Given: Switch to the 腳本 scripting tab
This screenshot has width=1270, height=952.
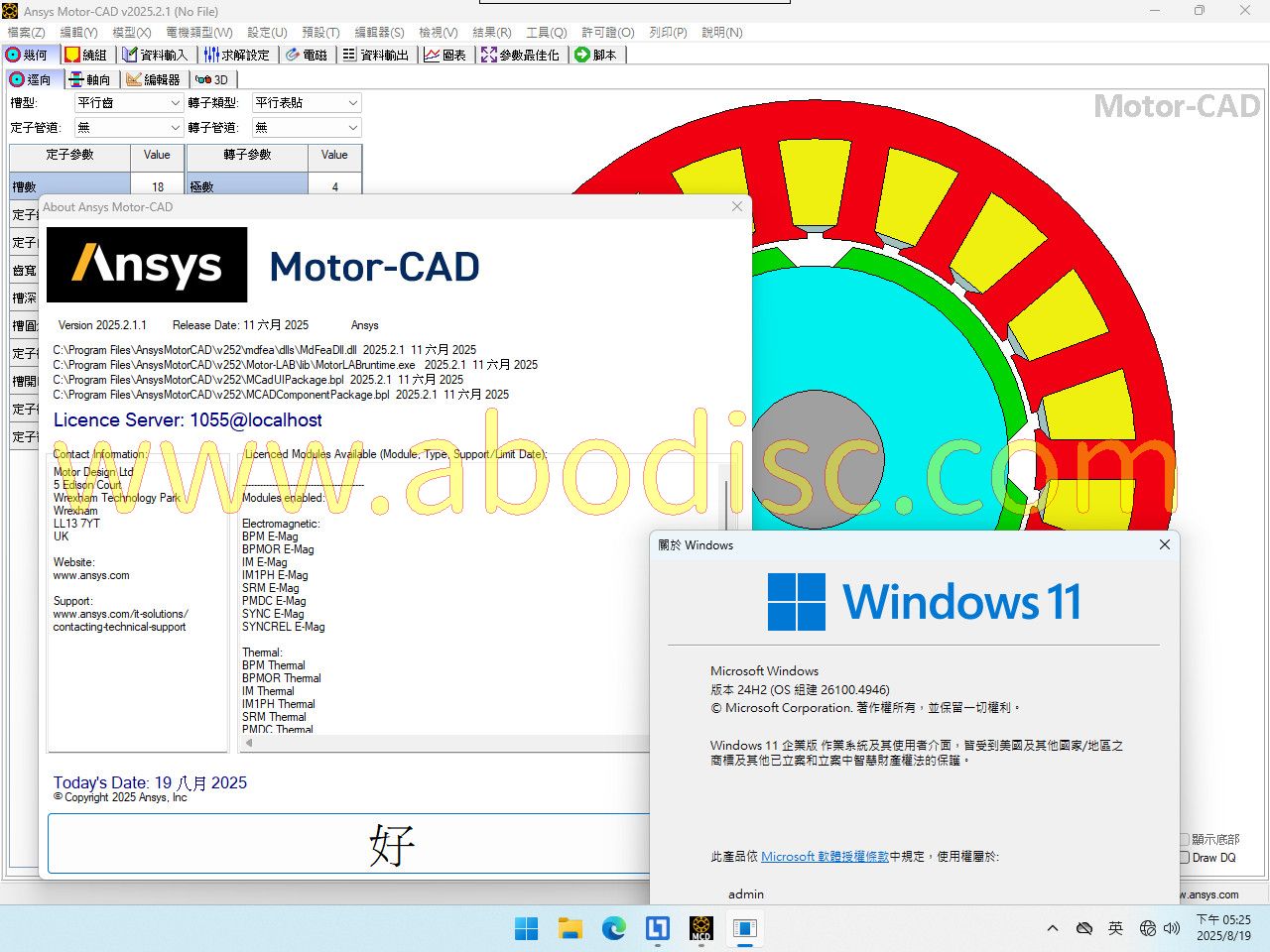Looking at the screenshot, I should [x=596, y=55].
